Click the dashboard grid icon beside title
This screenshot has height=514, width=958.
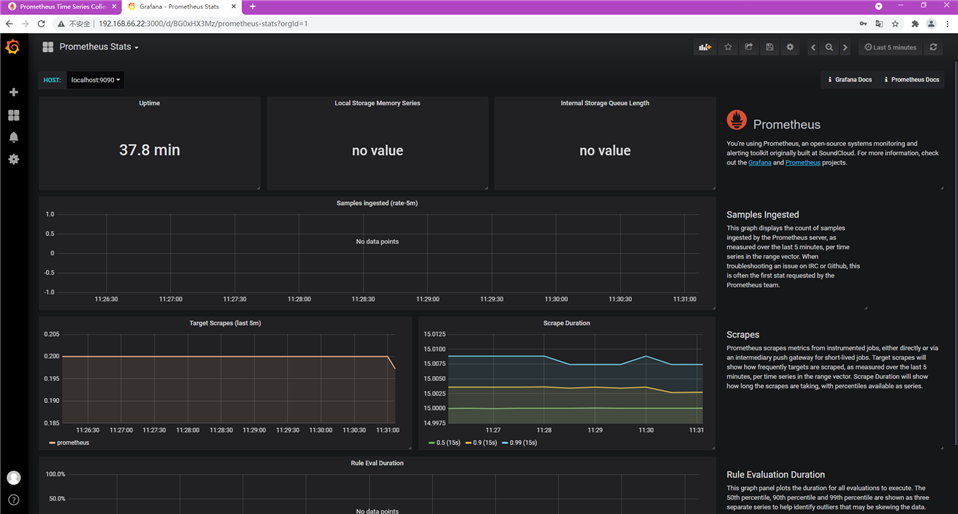click(48, 47)
